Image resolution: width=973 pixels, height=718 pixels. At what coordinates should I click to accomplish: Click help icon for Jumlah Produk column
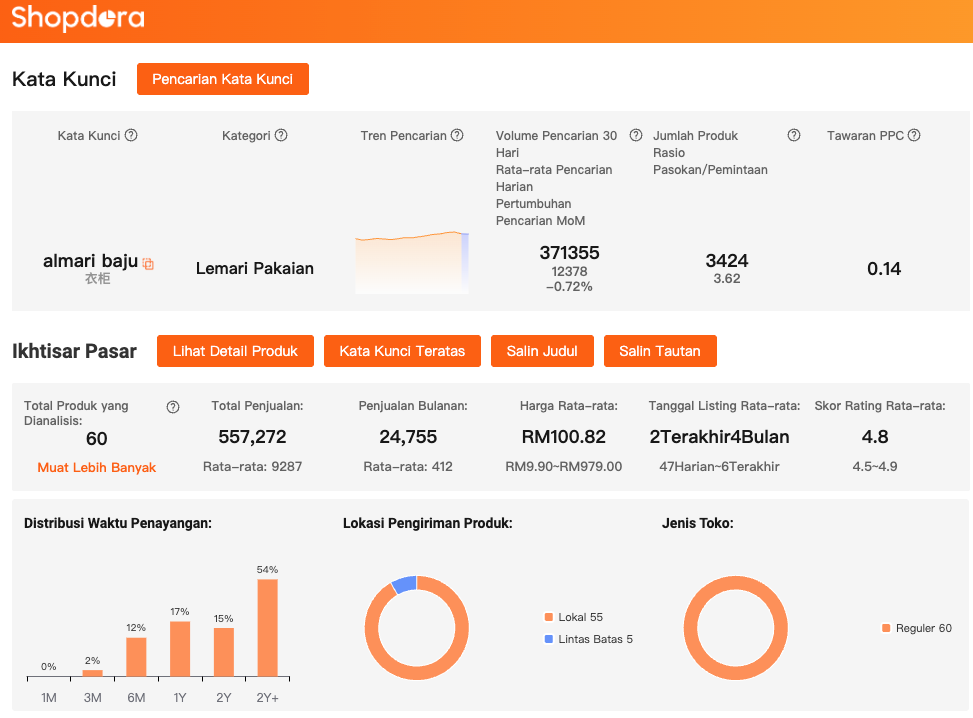coord(794,136)
